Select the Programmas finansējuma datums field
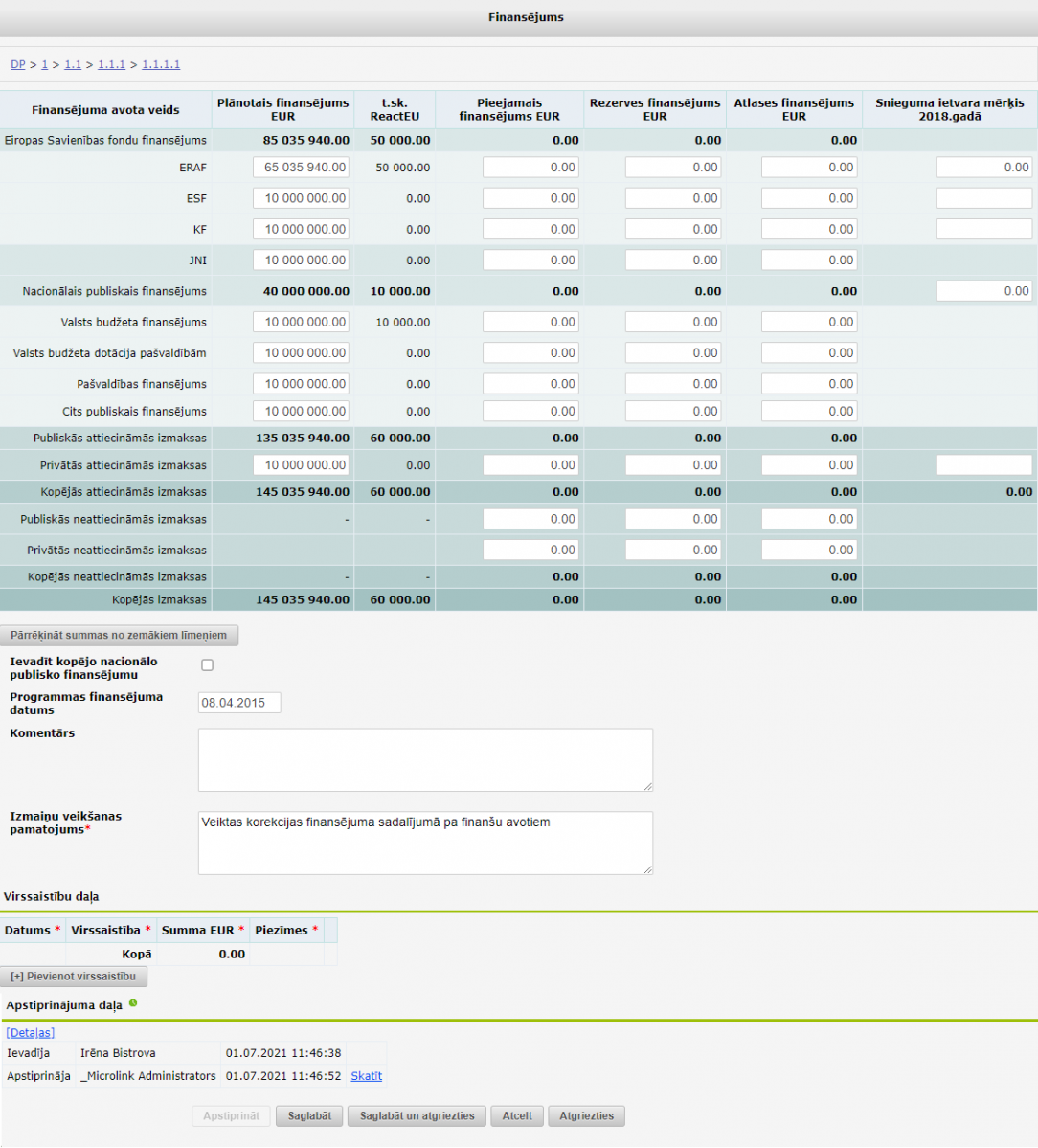This screenshot has height=1148, width=1038. coord(239,703)
